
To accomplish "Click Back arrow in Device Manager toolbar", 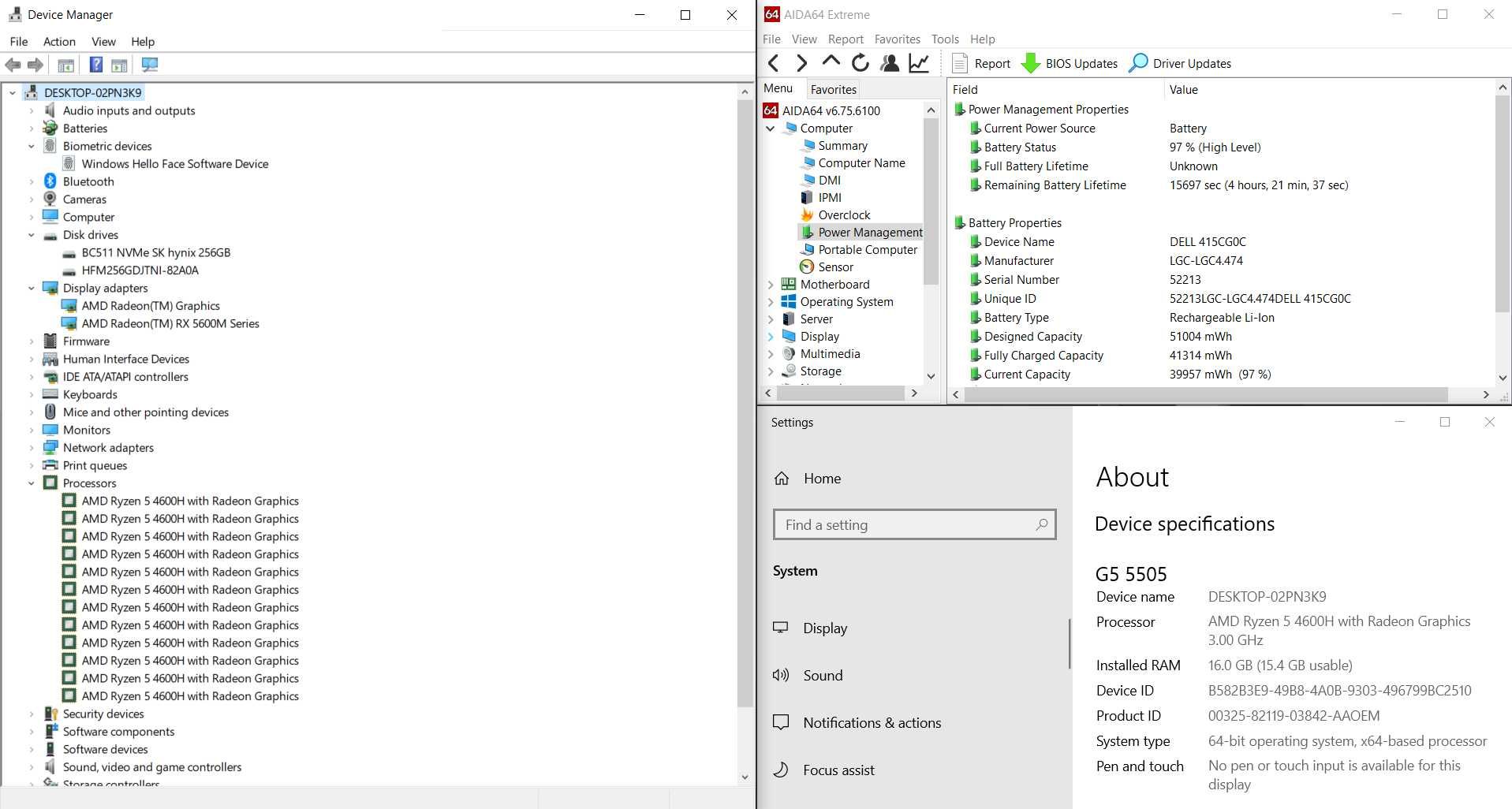I will click(13, 65).
